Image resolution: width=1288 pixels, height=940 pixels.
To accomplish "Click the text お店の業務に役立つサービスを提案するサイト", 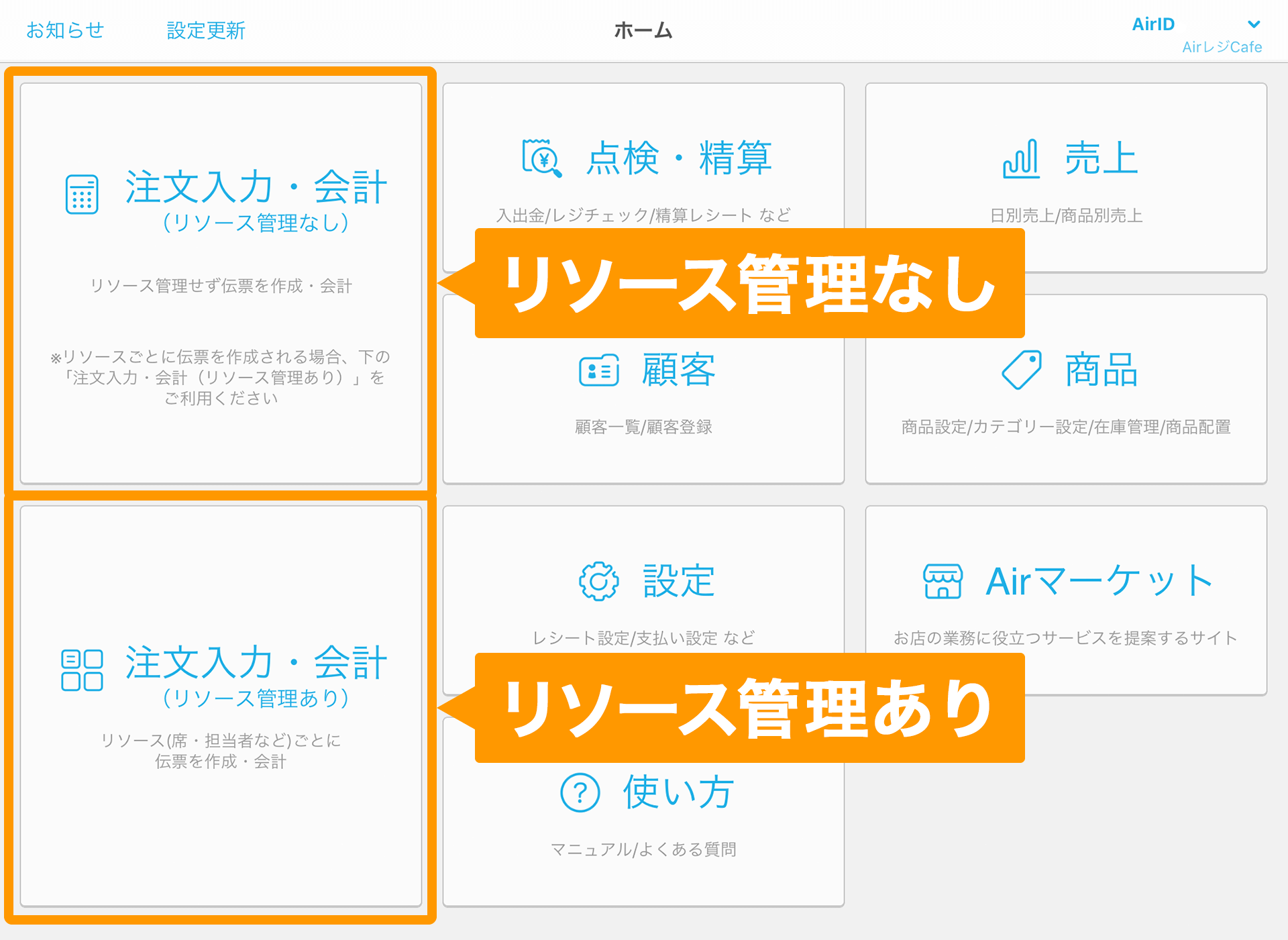I will [1066, 638].
